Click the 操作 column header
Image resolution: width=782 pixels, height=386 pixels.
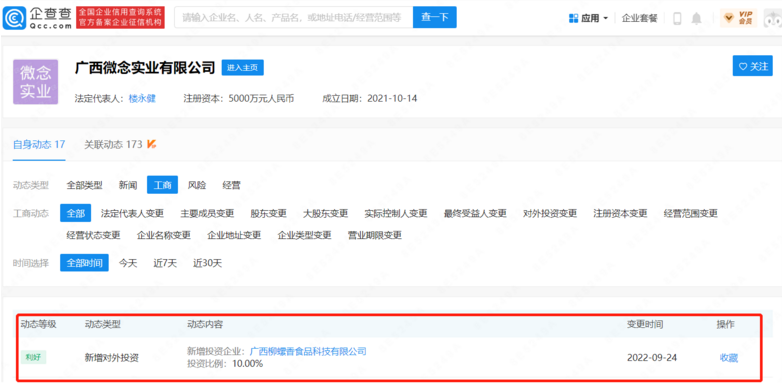click(x=726, y=324)
